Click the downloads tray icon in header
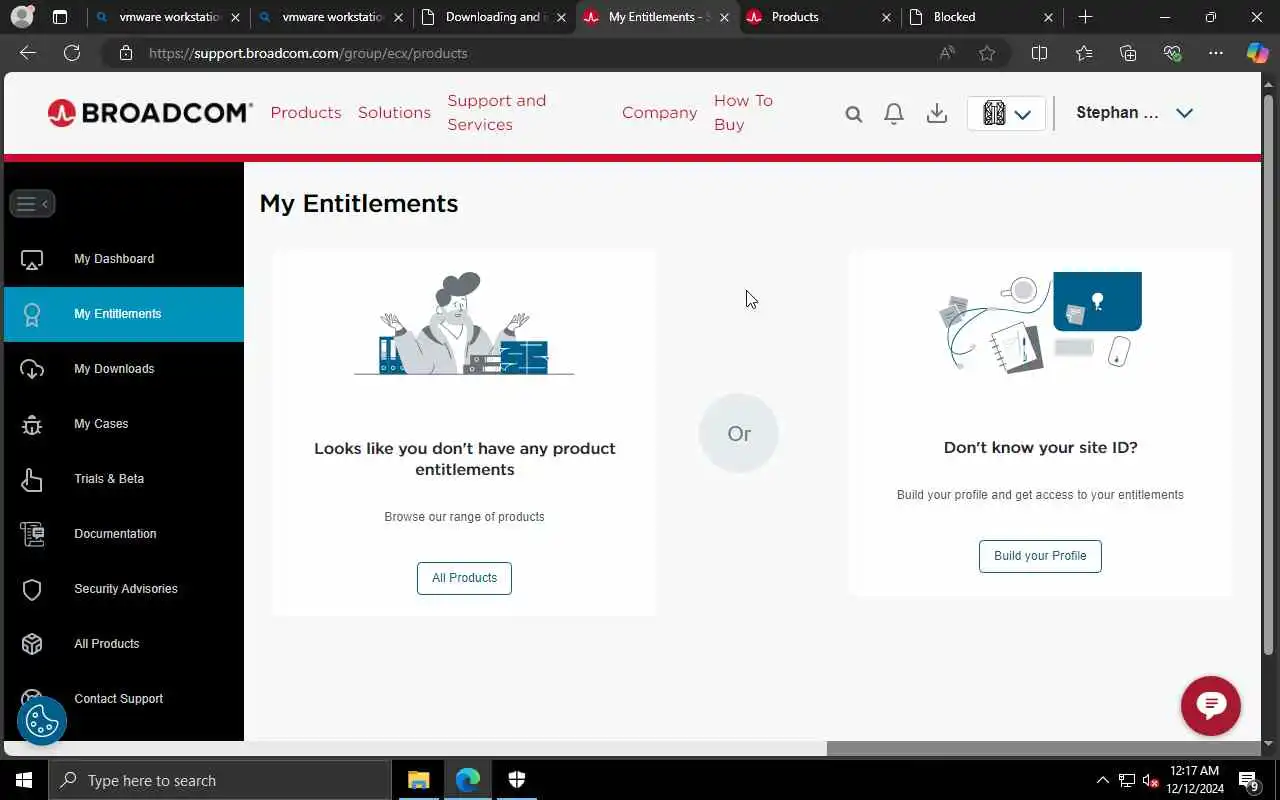Image resolution: width=1280 pixels, height=800 pixels. 937,114
